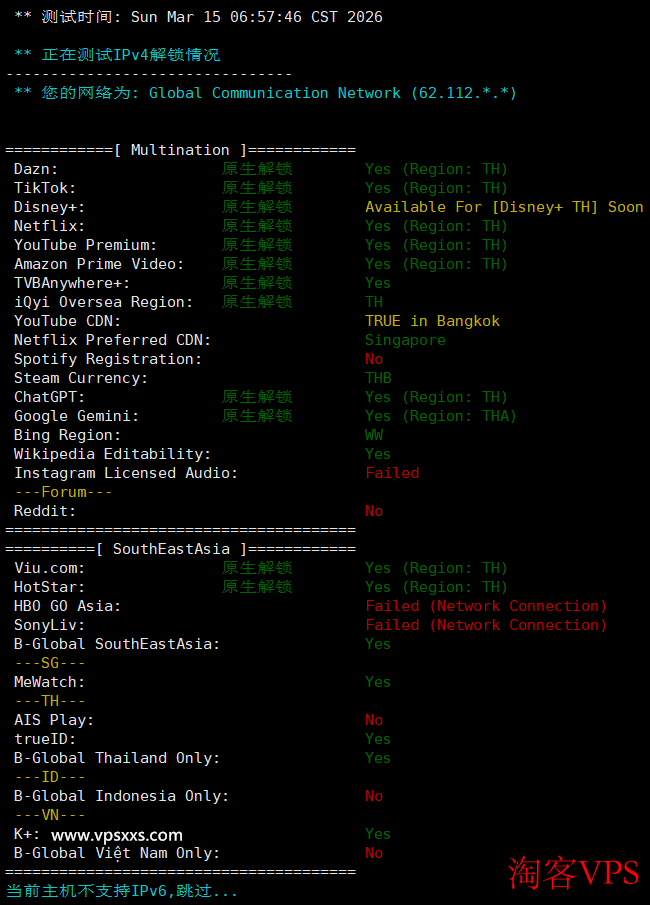The image size is (650, 905).
Task: Click the Disney+ availability status text
Action: coord(504,207)
